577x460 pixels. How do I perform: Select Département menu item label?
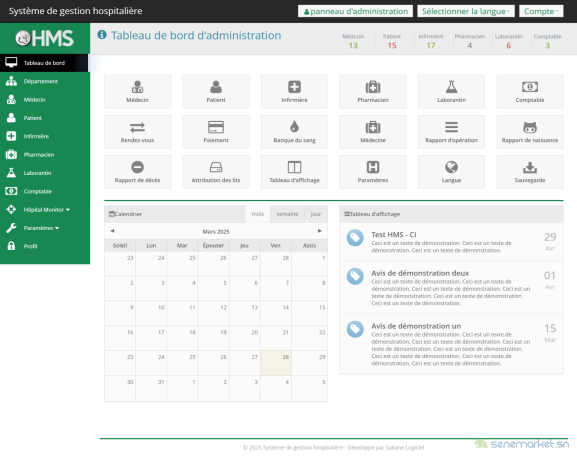click(41, 81)
